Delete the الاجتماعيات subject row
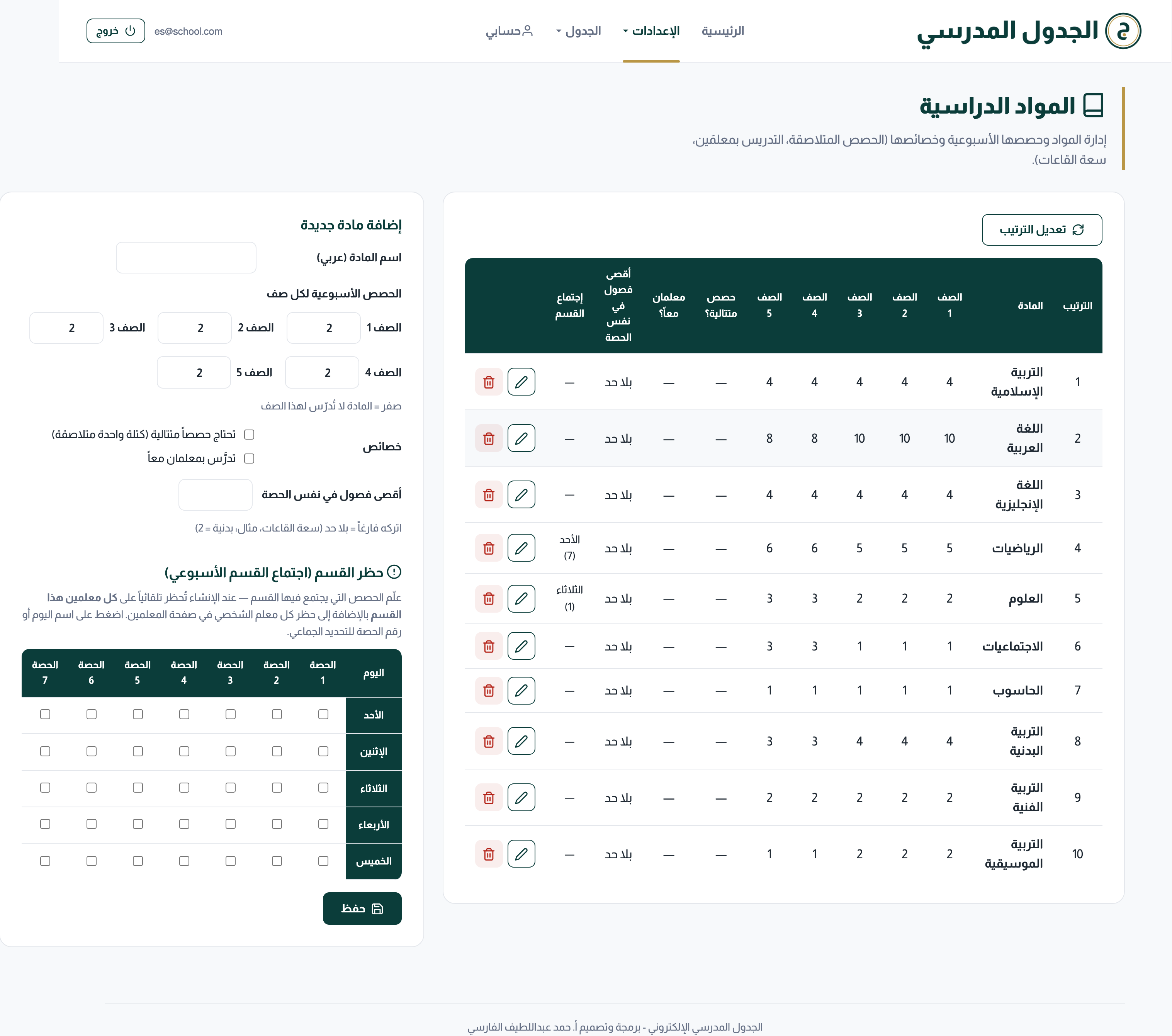Viewport: 1172px width, 1036px height. coord(489,646)
